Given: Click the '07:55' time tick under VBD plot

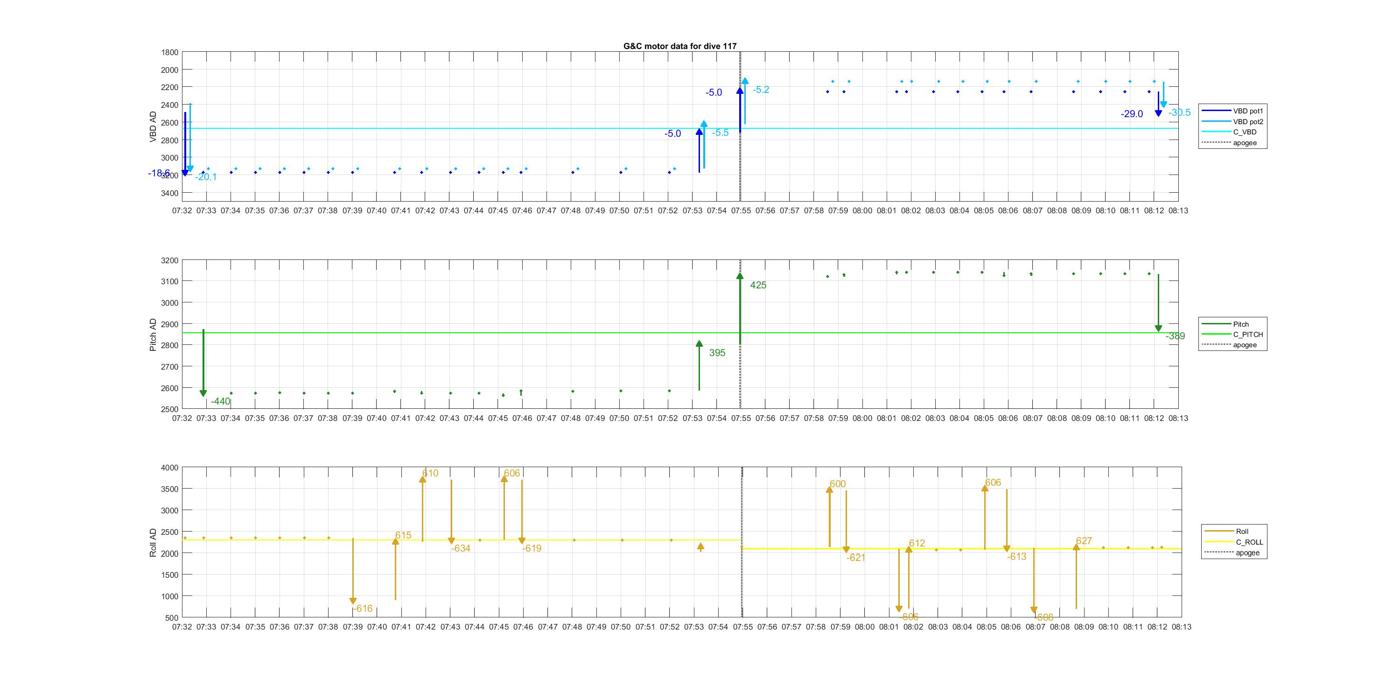Looking at the screenshot, I should point(741,211).
